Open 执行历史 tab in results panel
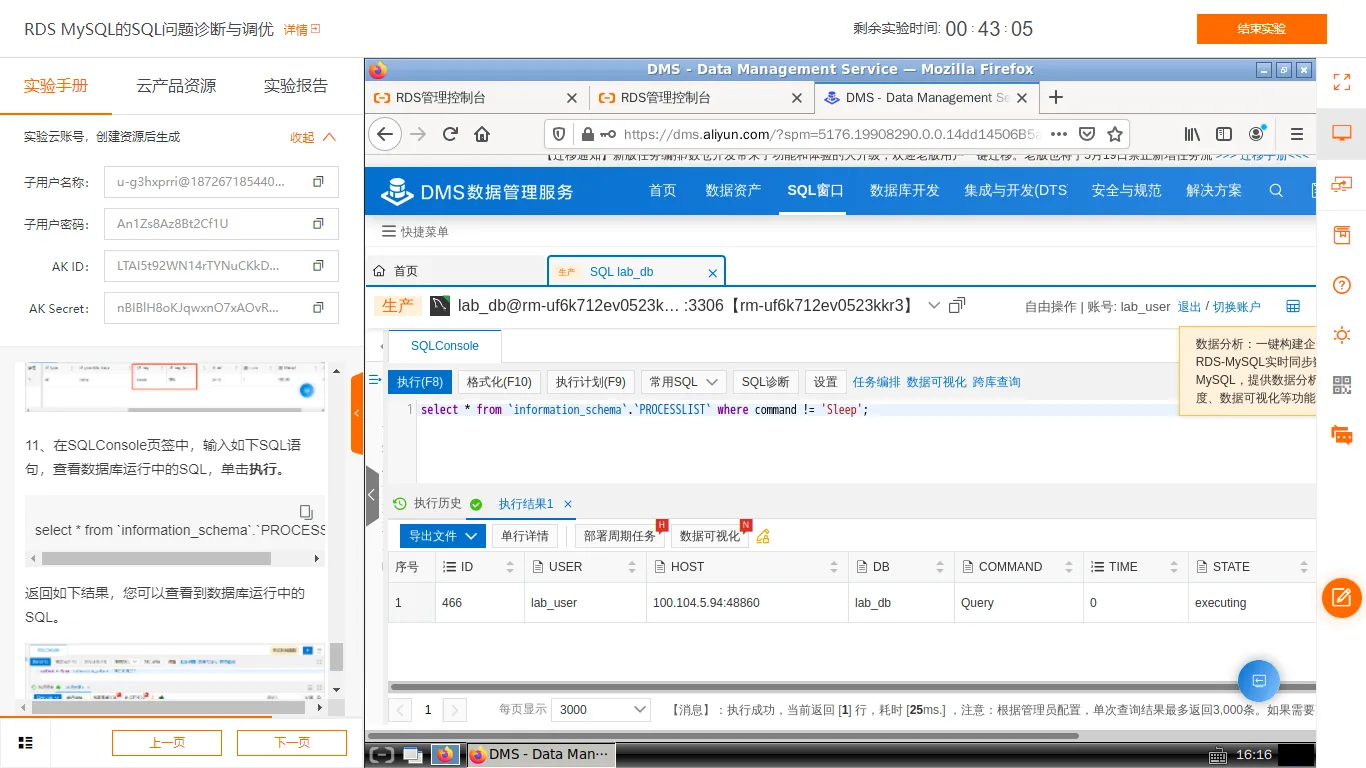This screenshot has width=1366, height=768. tap(428, 504)
